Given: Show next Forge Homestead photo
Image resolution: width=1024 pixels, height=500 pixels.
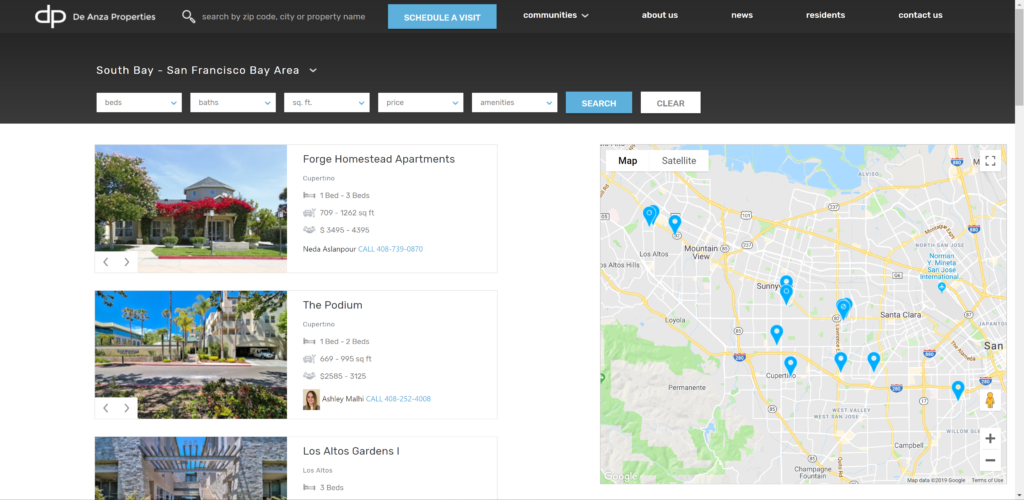Looking at the screenshot, I should [x=127, y=262].
